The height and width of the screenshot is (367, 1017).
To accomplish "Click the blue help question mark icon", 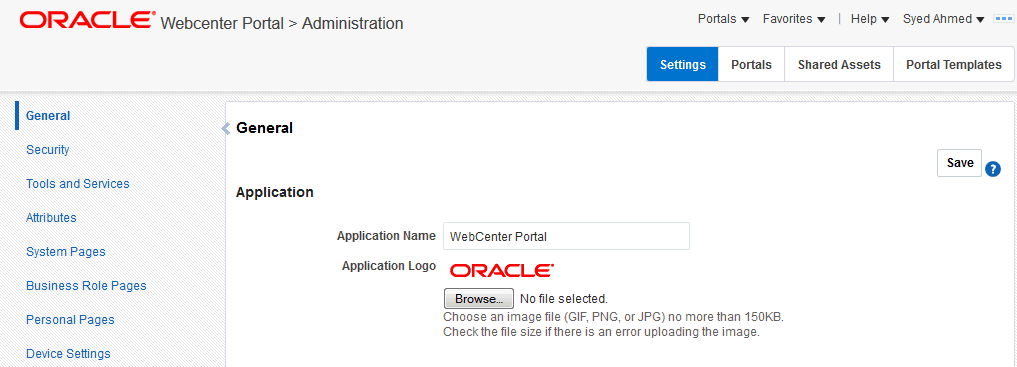I will [x=993, y=169].
